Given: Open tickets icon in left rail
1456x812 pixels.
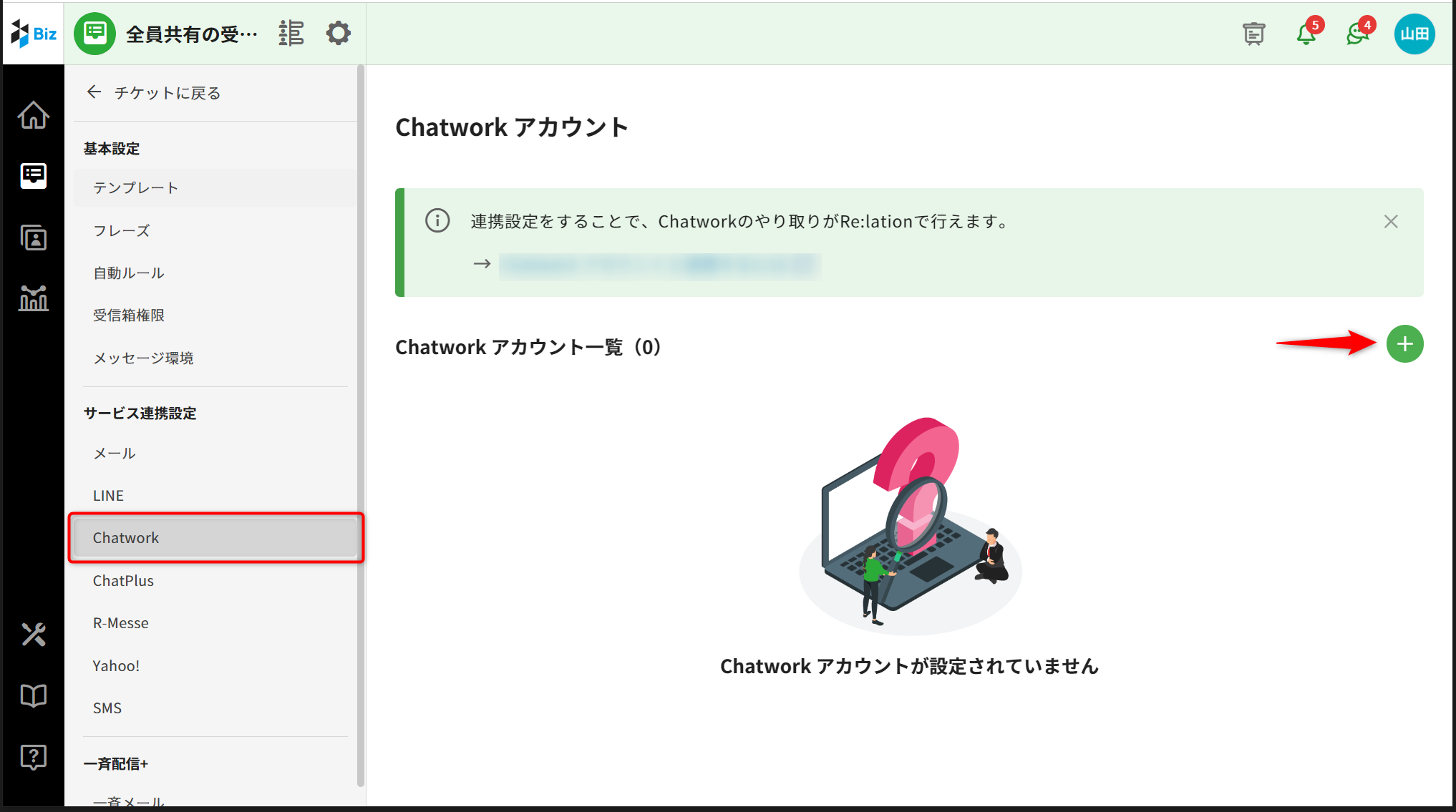Looking at the screenshot, I should [x=34, y=175].
